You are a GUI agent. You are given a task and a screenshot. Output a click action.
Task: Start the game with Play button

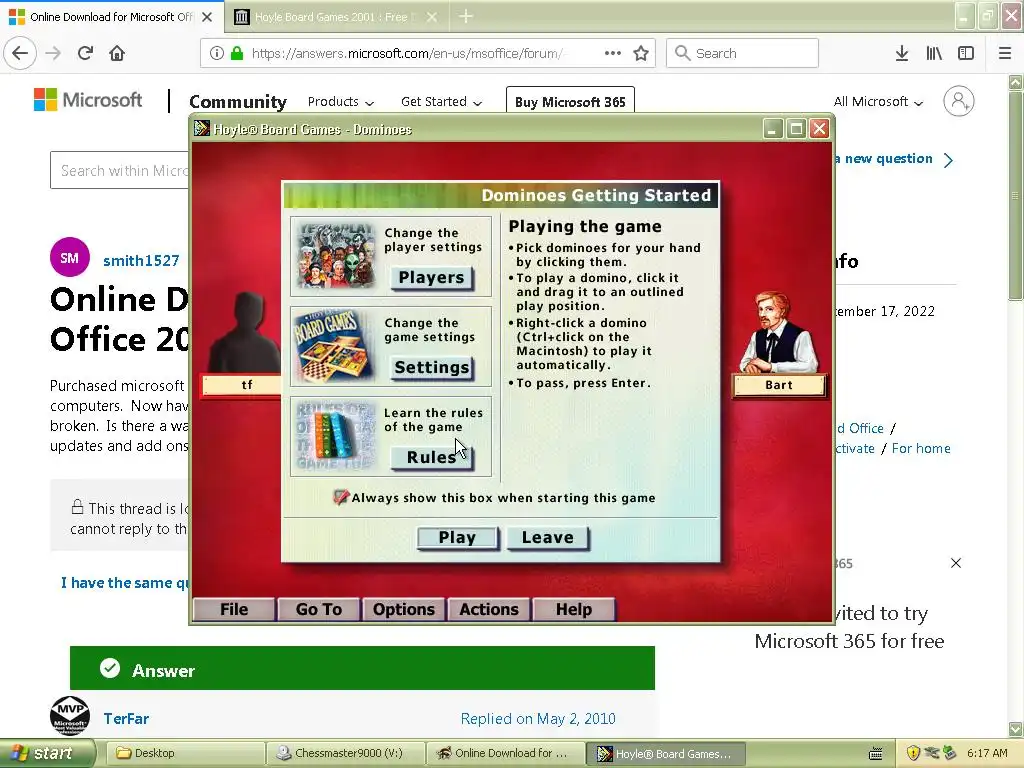point(457,537)
